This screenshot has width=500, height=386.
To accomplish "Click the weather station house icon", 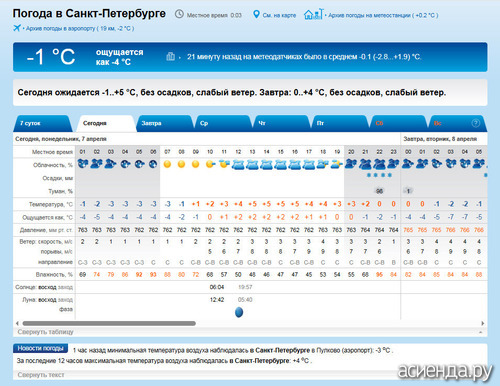I will coord(313,14).
